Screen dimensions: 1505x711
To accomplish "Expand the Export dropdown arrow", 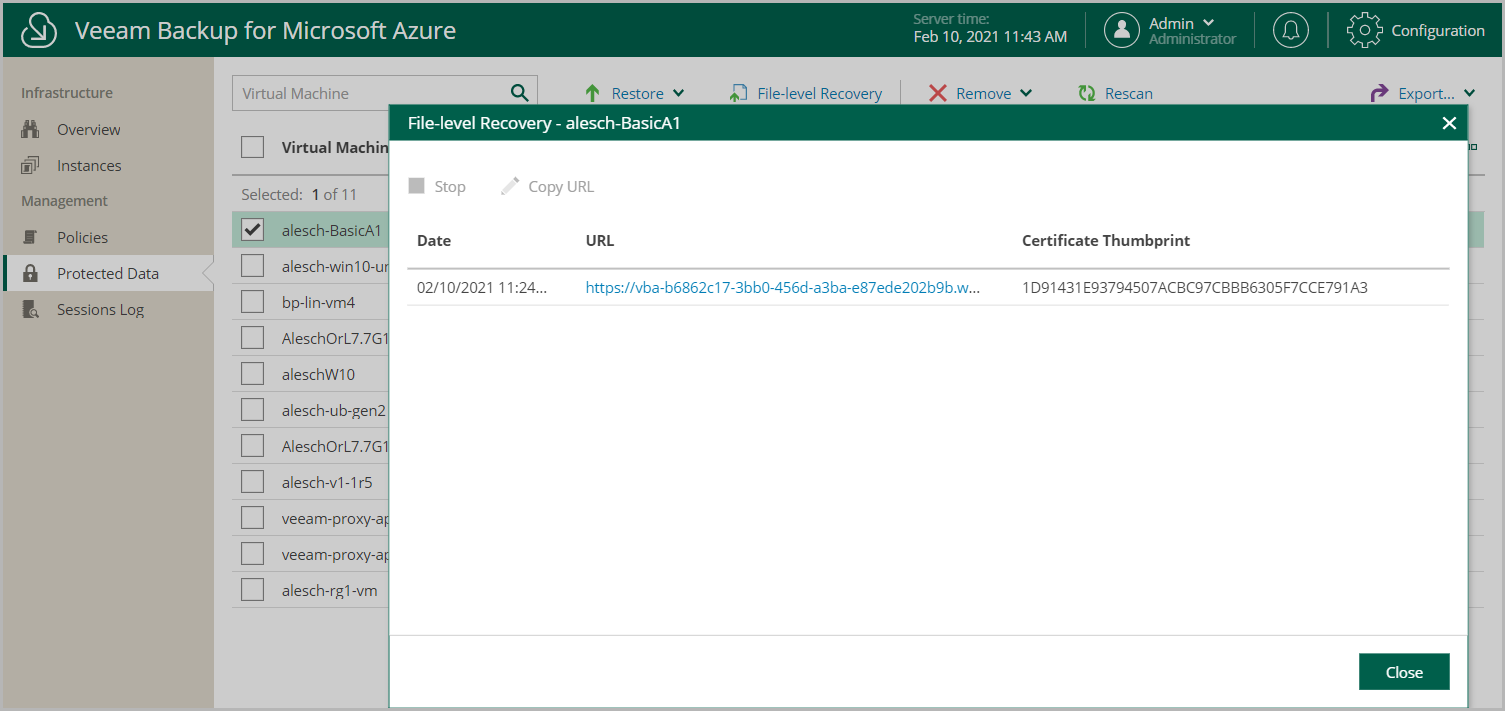I will (1469, 93).
